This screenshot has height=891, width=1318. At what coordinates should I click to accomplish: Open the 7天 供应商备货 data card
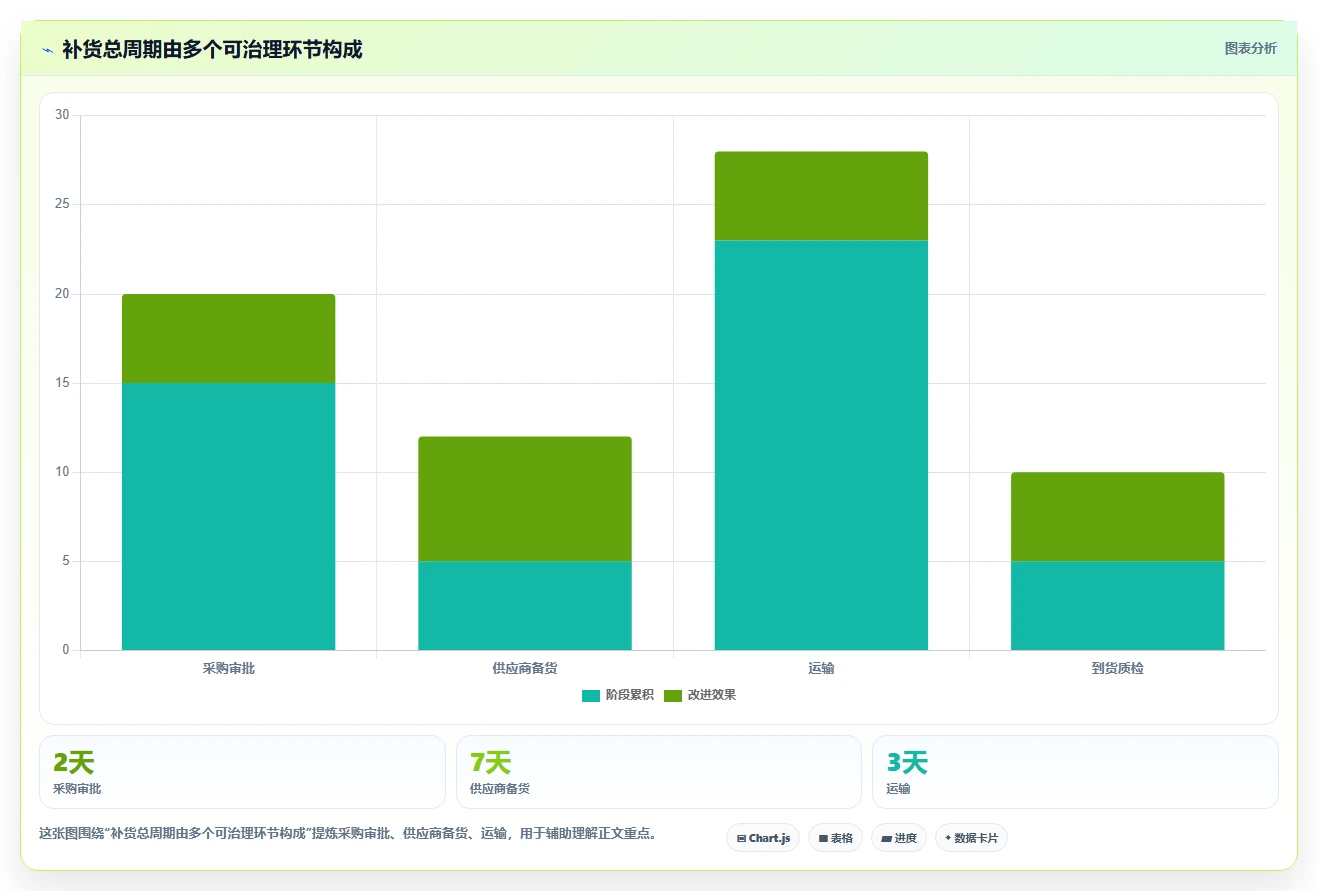coord(659,772)
